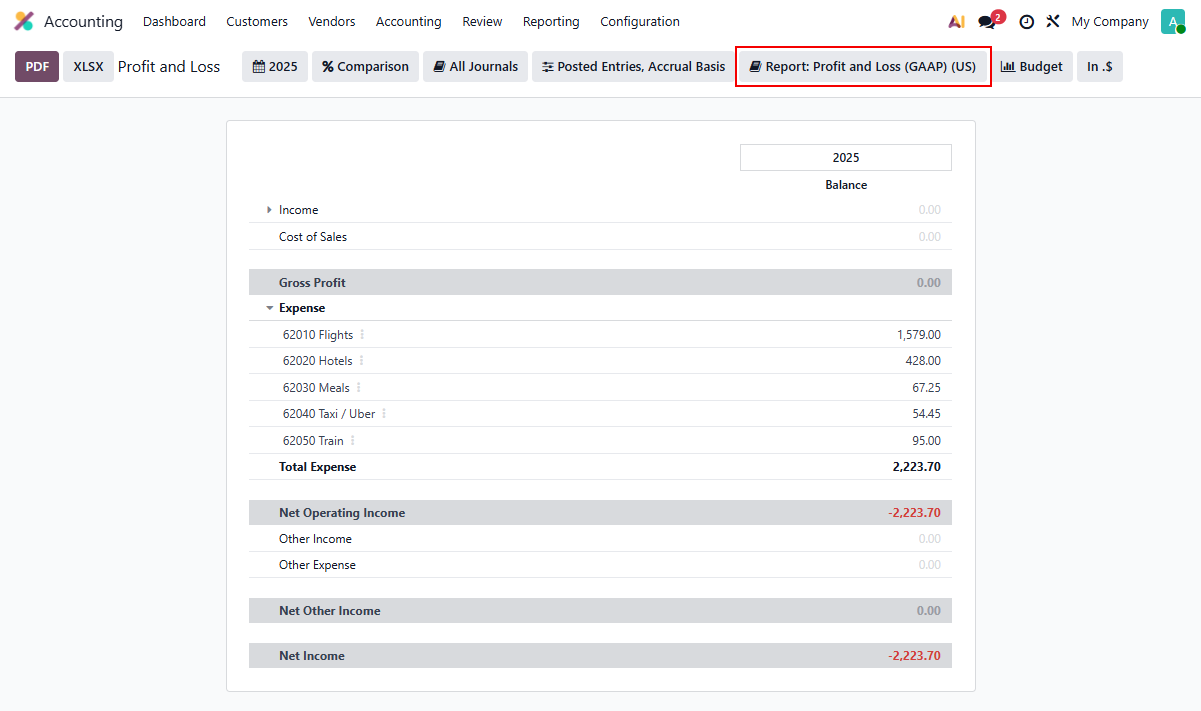
Task: Open the All Journals filter dropdown
Action: [476, 67]
